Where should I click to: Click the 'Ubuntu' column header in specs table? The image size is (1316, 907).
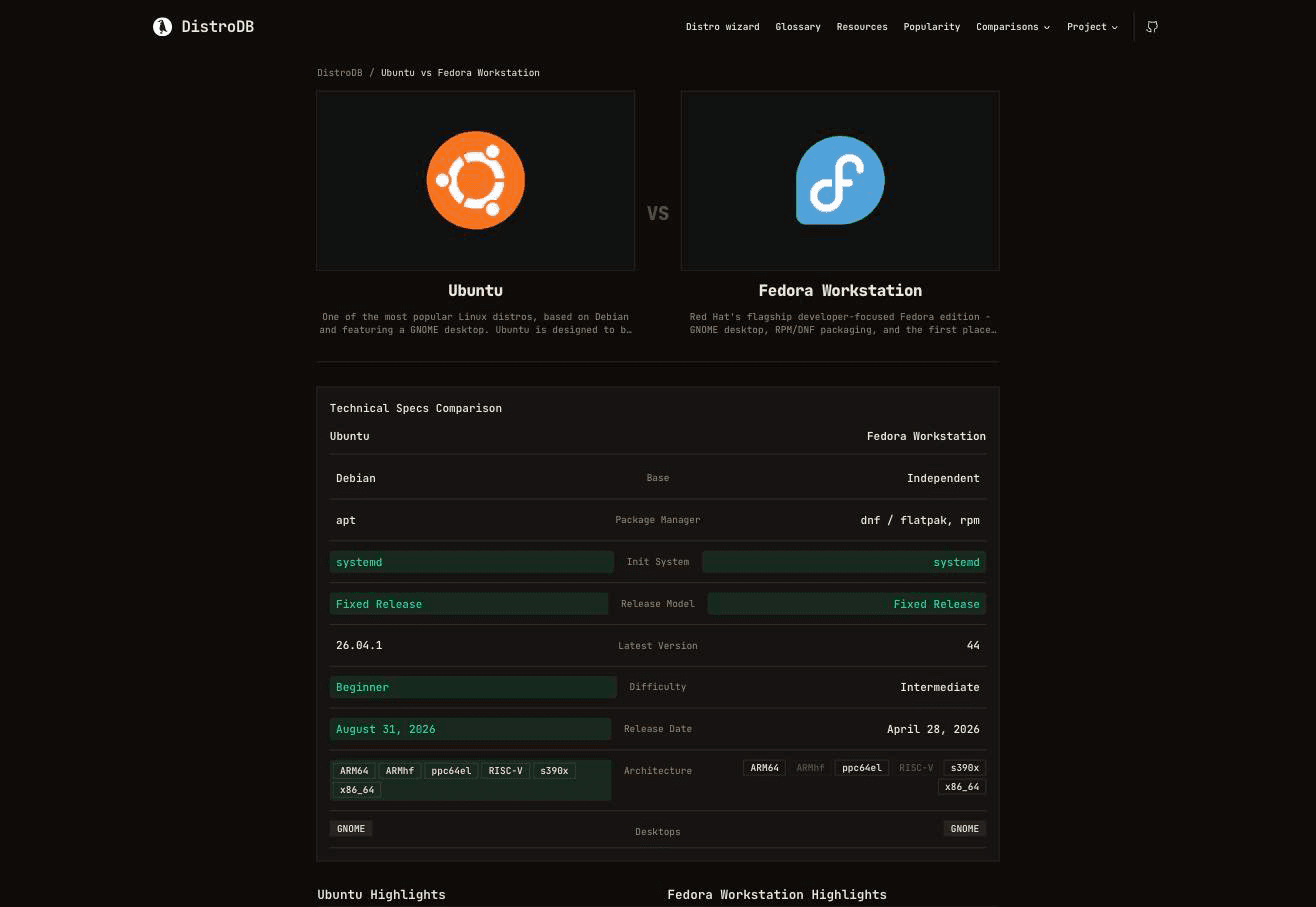click(x=350, y=436)
